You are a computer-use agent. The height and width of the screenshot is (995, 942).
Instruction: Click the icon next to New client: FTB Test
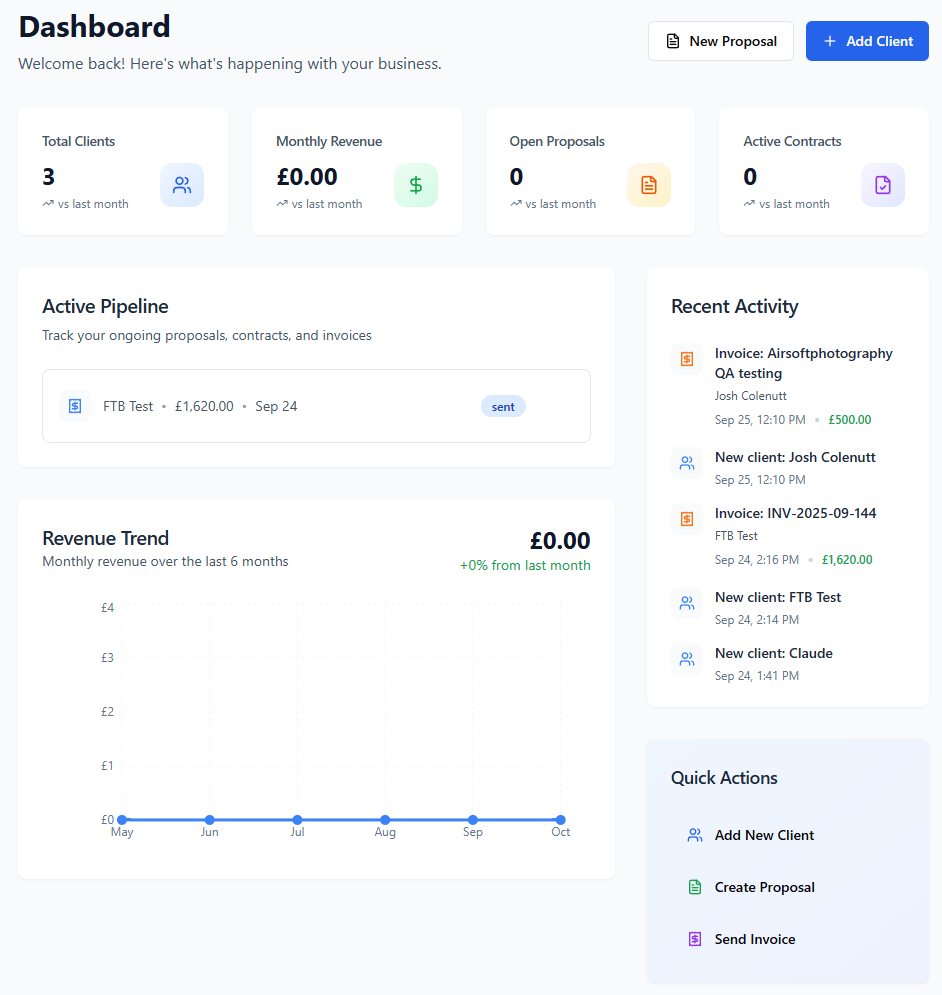[x=687, y=603]
